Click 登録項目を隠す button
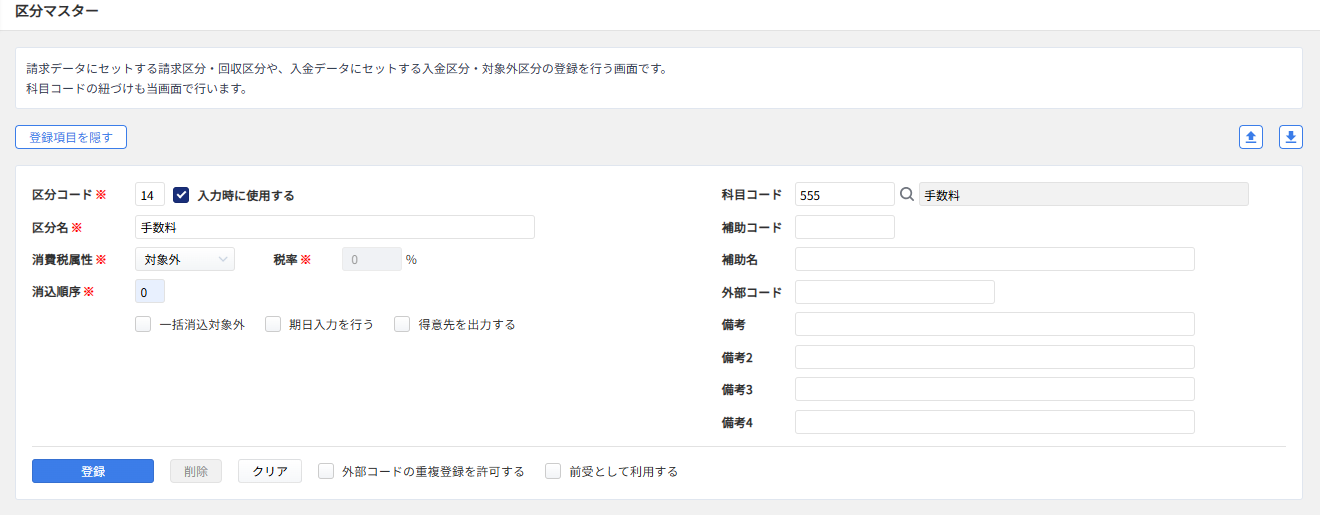 pyautogui.click(x=71, y=137)
